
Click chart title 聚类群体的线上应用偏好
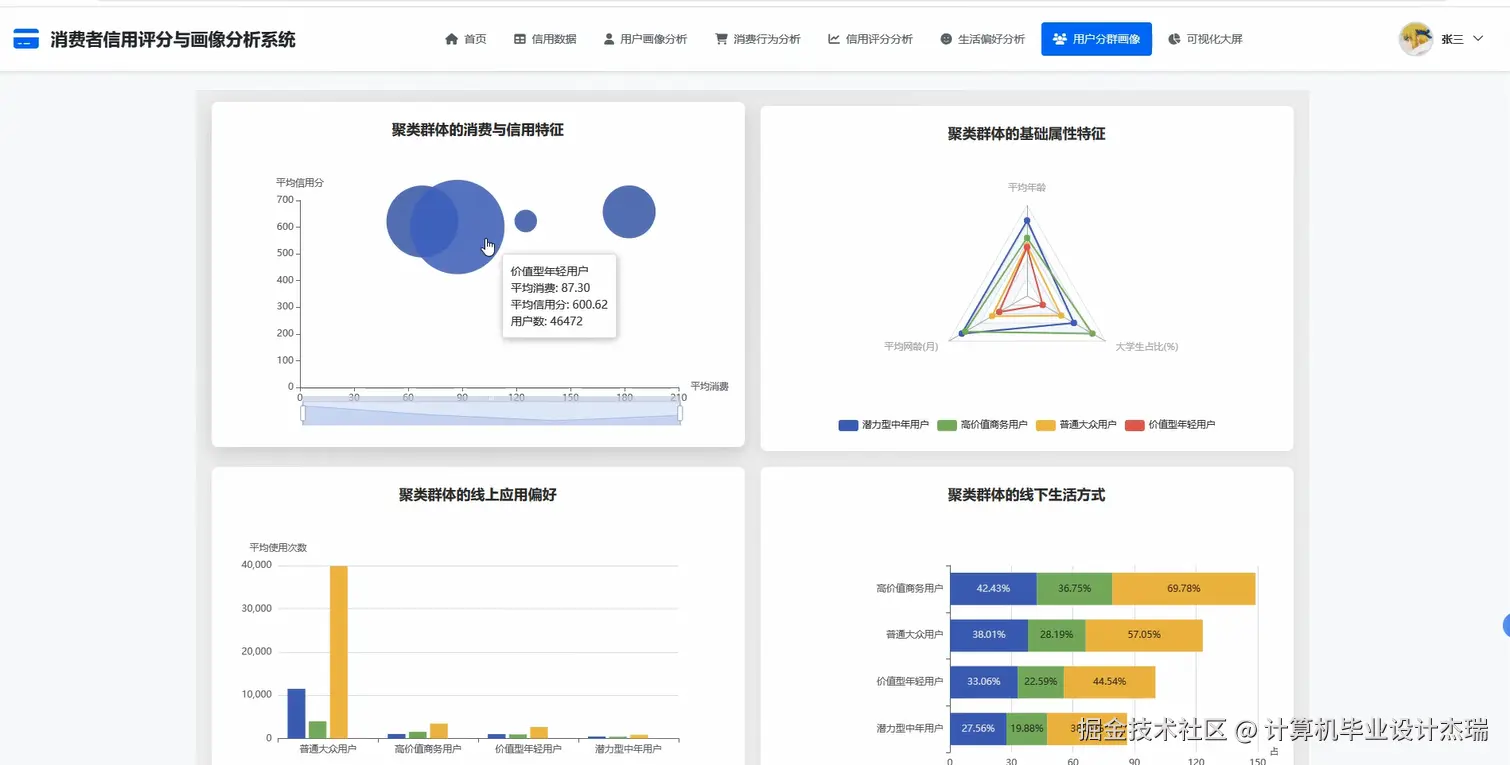[x=478, y=495]
